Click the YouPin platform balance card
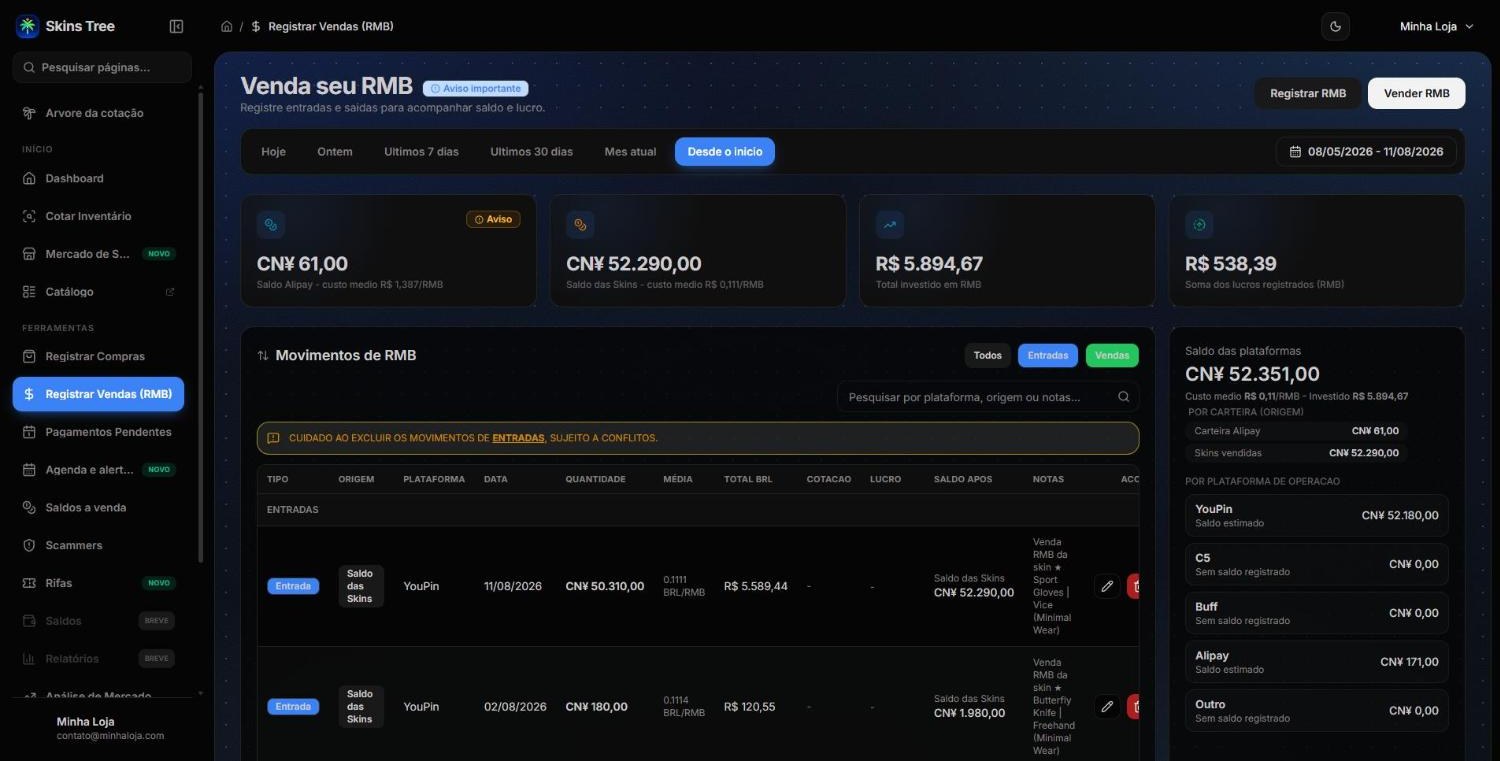Viewport: 1500px width, 761px height. pyautogui.click(x=1317, y=515)
